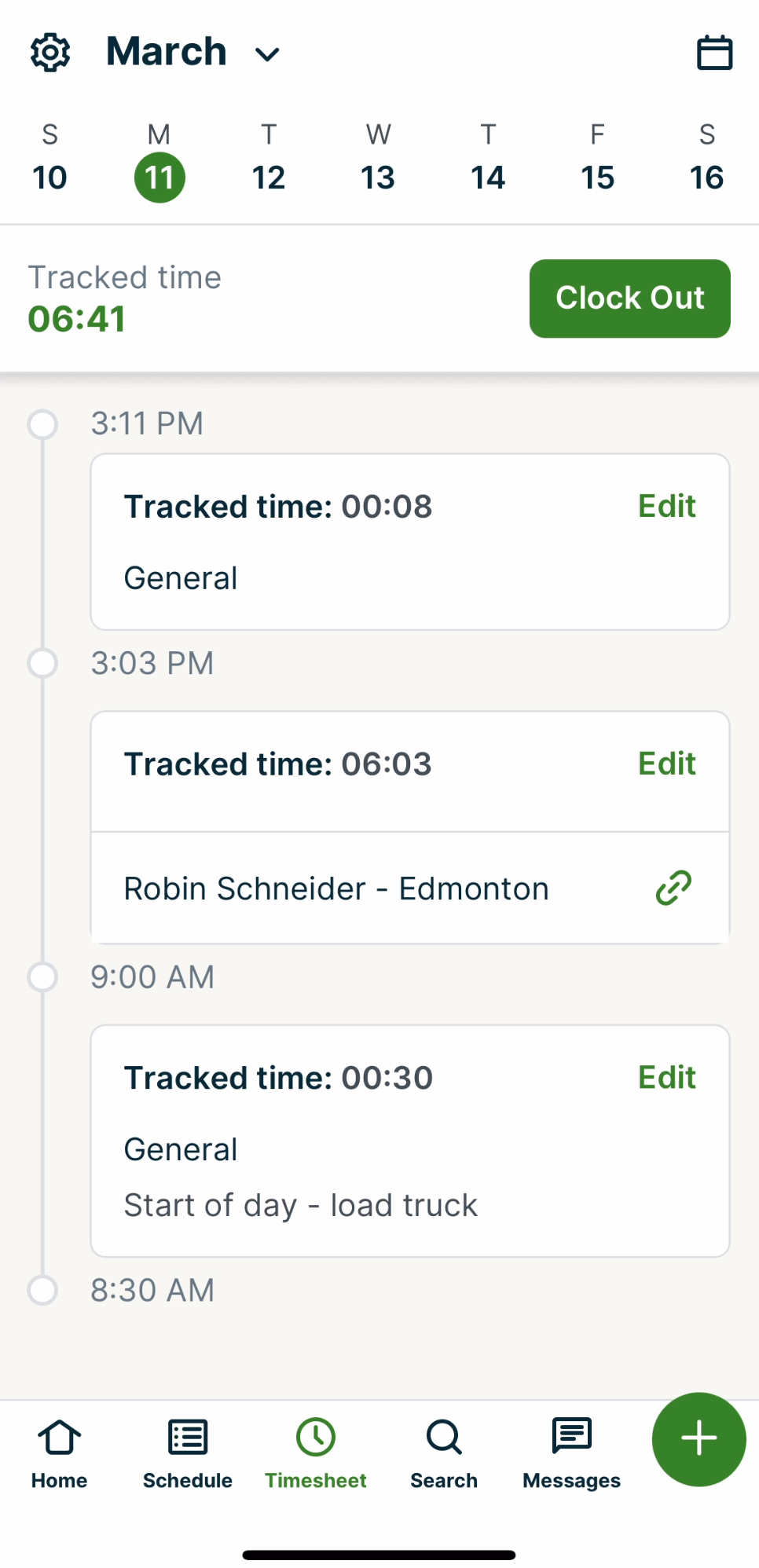Click the 3:03 PM timeline marker

point(42,663)
